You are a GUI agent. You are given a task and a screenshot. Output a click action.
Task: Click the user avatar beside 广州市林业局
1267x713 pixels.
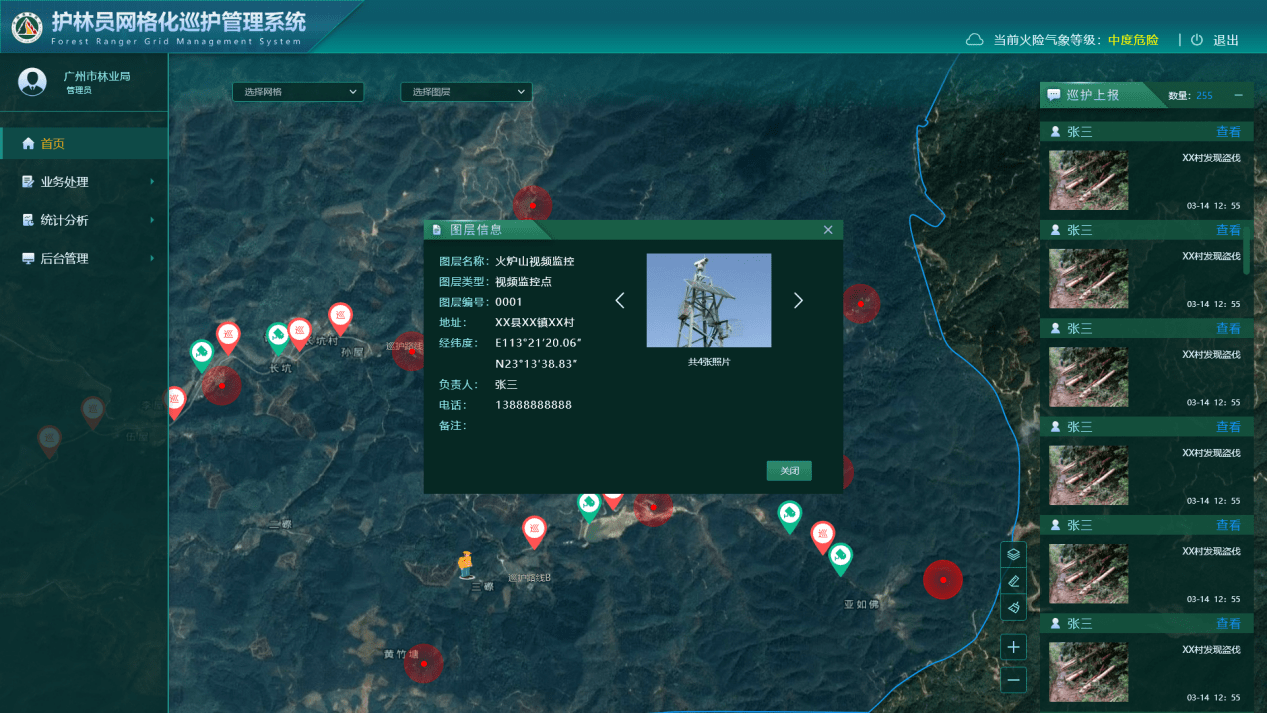32,82
